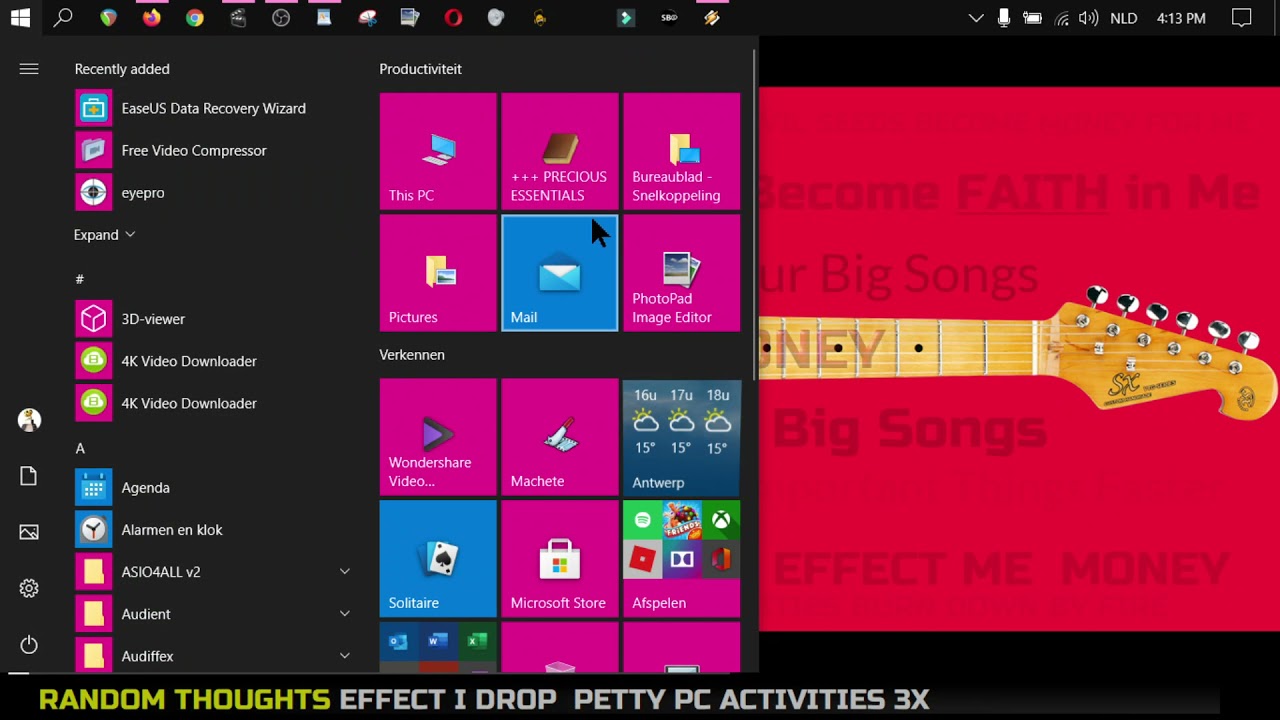Open the Microsoft Store tile
The width and height of the screenshot is (1280, 720).
point(560,559)
